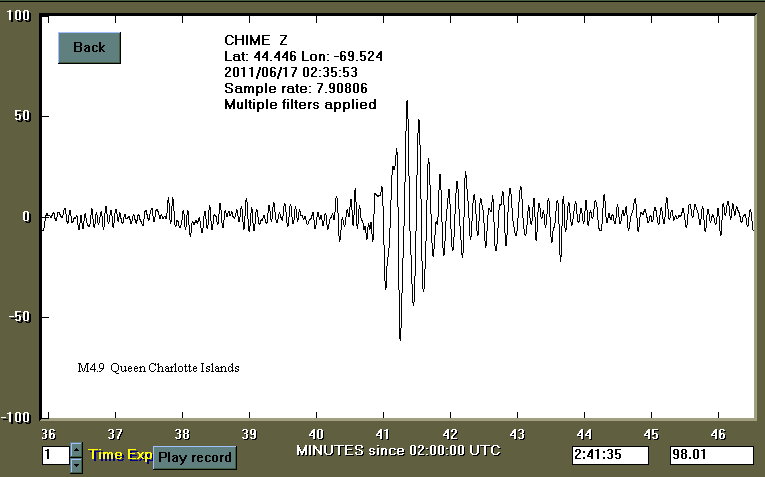Click the yellow Time Exp label
This screenshot has width=765, height=477.
click(119, 456)
